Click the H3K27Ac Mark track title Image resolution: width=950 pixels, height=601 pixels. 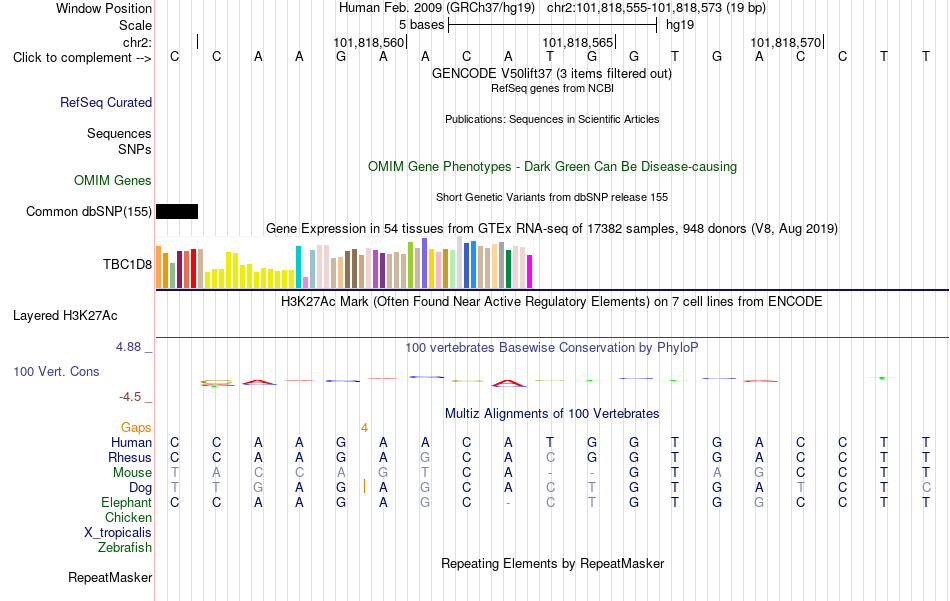coord(552,302)
